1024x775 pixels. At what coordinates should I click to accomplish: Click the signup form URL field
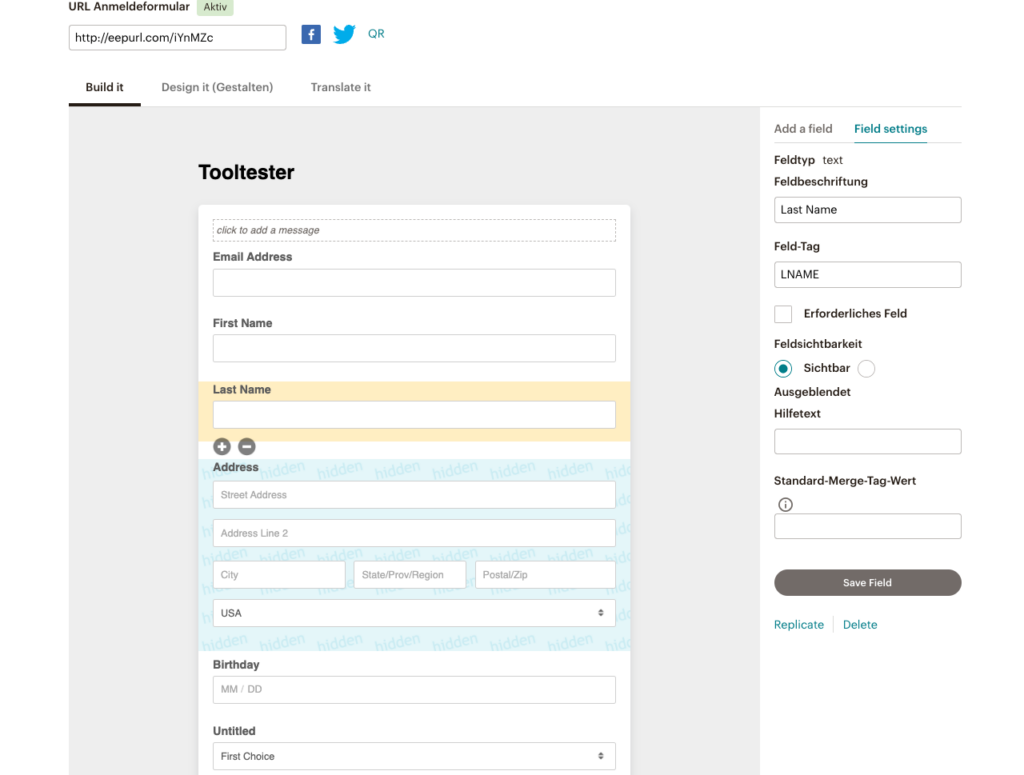click(178, 38)
